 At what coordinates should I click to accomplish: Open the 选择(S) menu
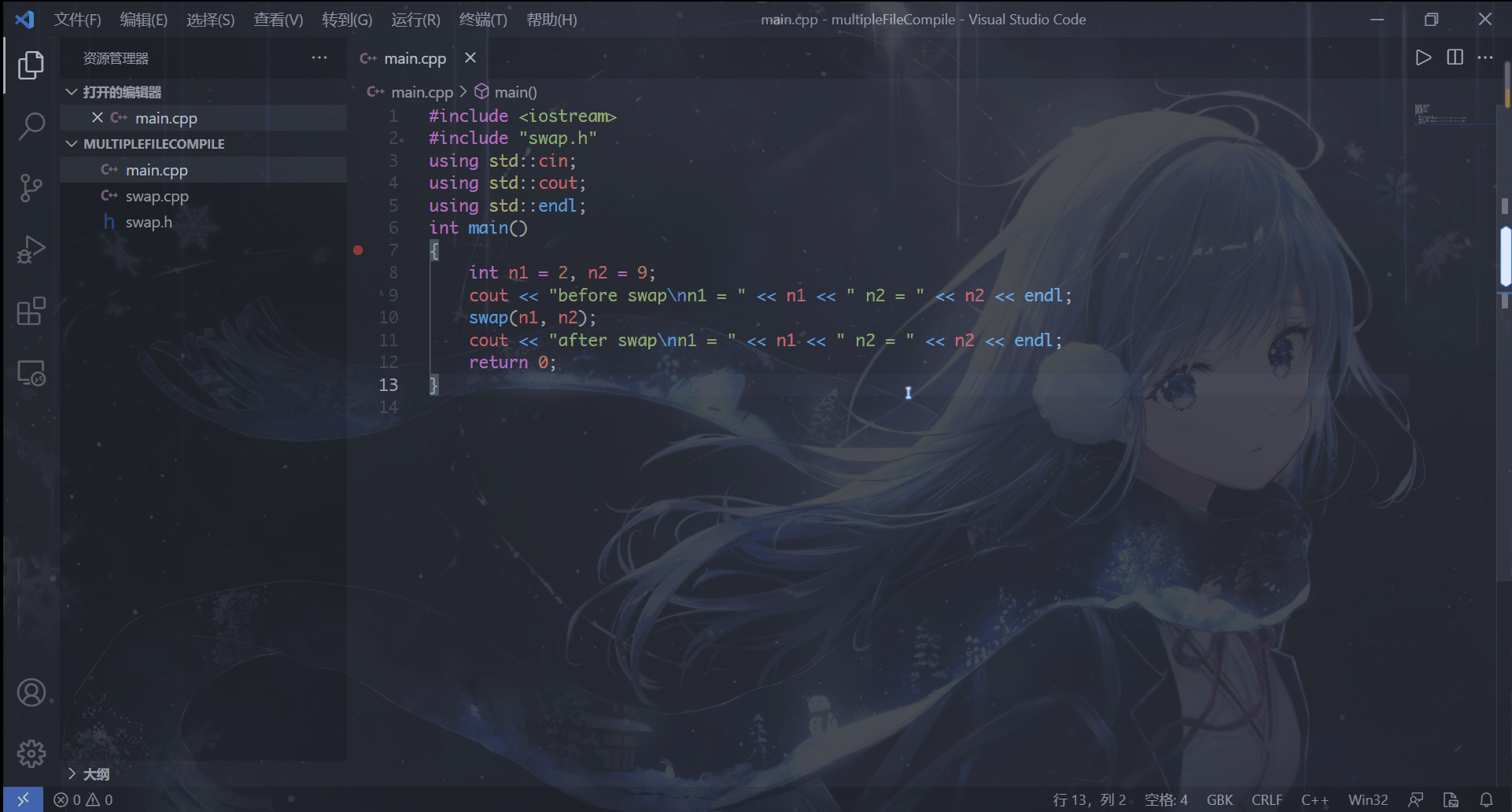pyautogui.click(x=210, y=20)
